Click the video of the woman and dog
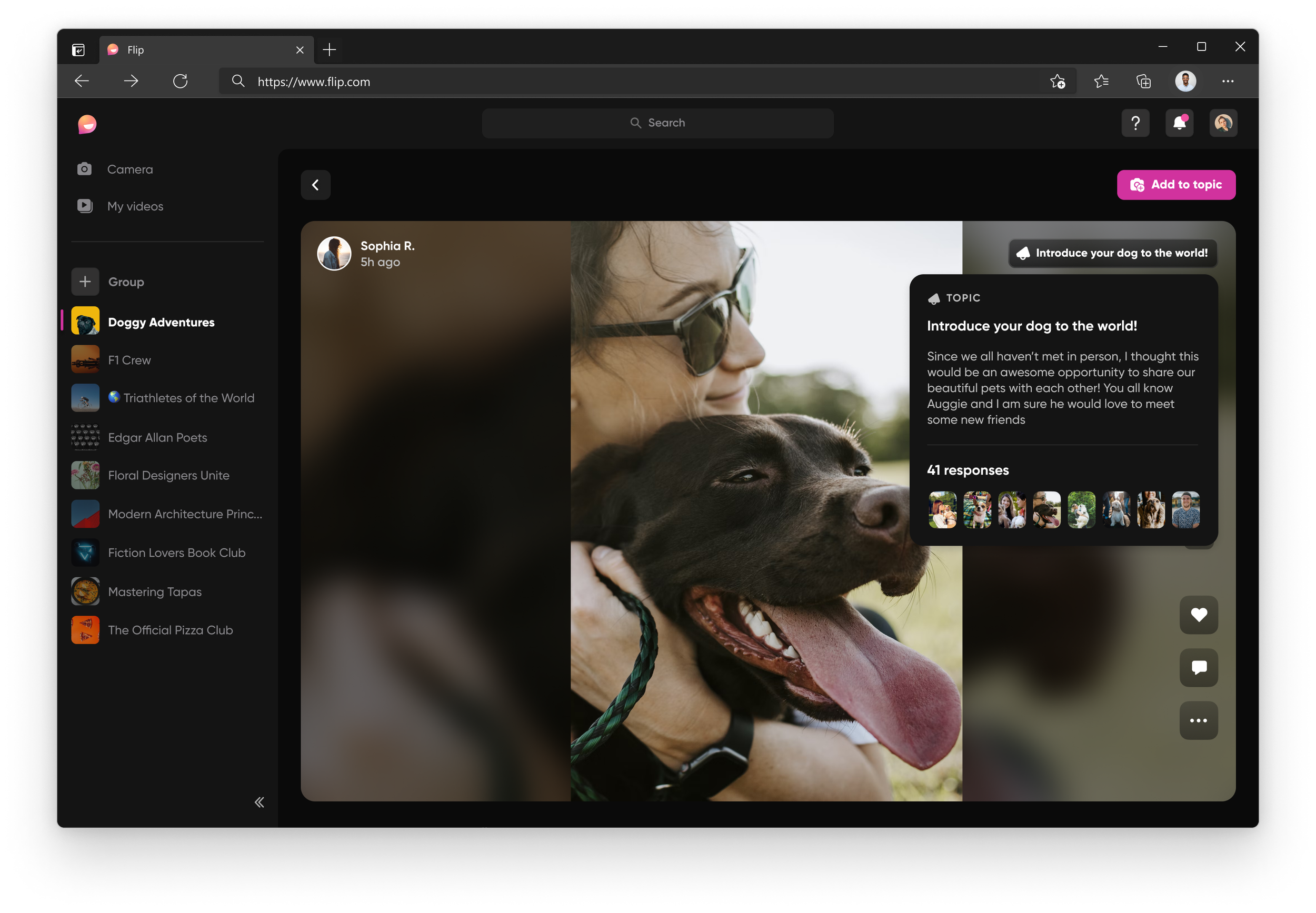1316x913 pixels. click(x=766, y=511)
